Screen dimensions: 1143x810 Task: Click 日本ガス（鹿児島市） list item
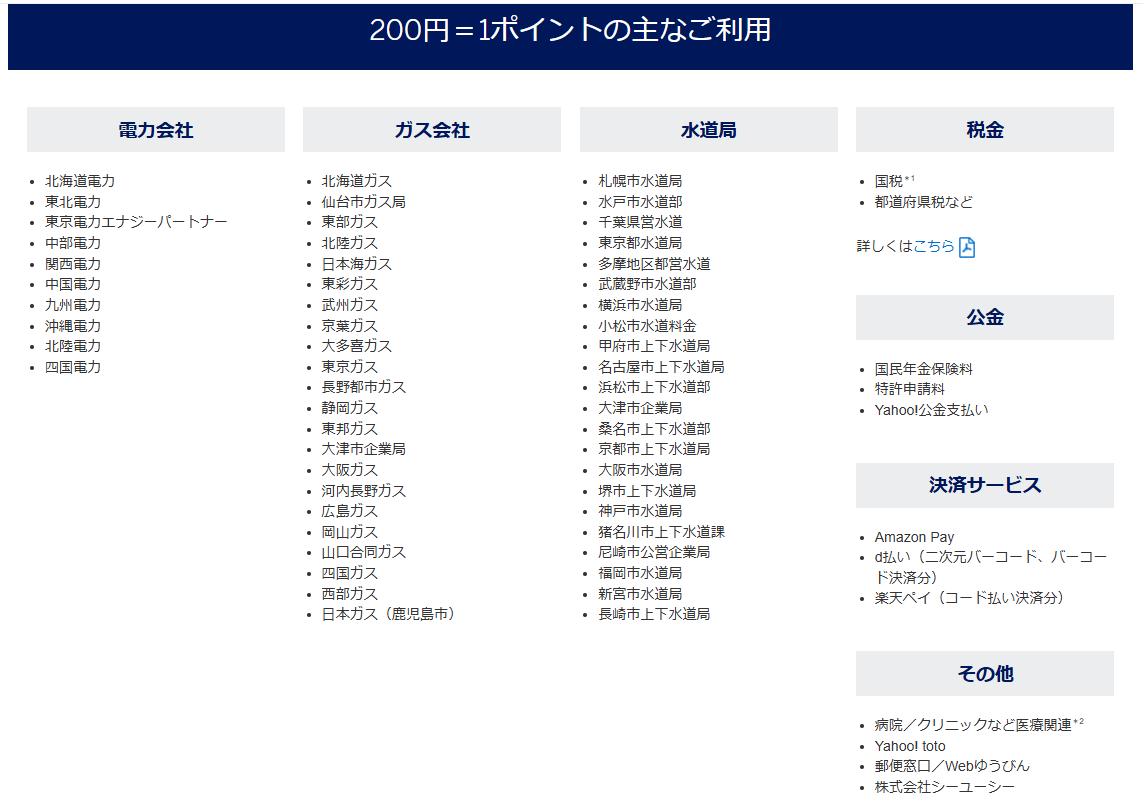[388, 614]
